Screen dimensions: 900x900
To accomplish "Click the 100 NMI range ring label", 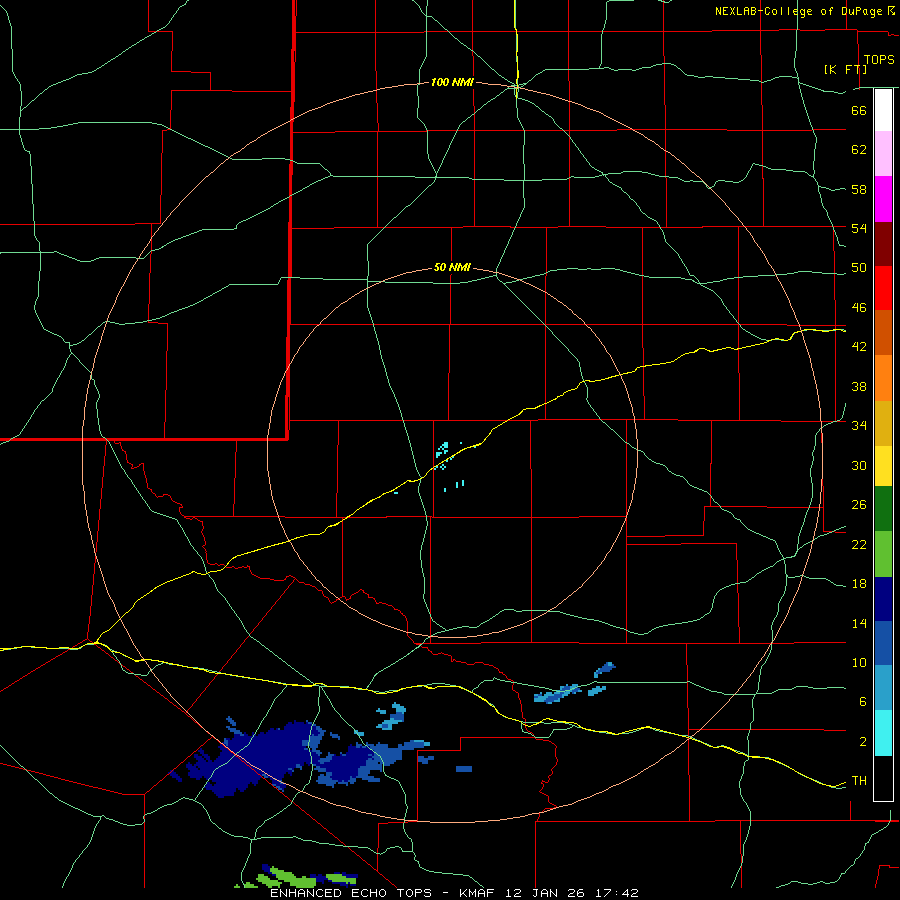I will click(452, 83).
